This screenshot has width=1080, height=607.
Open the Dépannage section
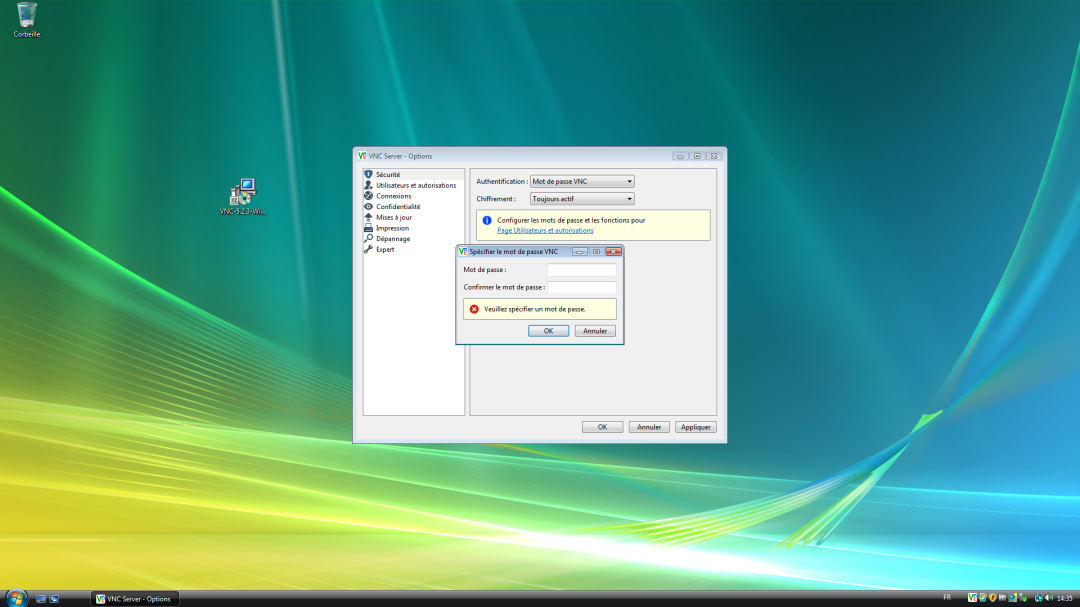click(393, 239)
